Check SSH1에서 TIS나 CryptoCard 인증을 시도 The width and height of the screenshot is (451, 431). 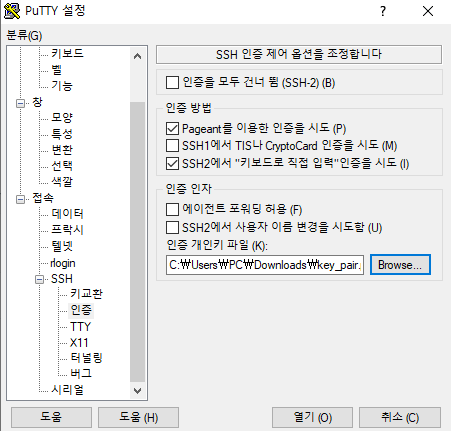pos(172,146)
